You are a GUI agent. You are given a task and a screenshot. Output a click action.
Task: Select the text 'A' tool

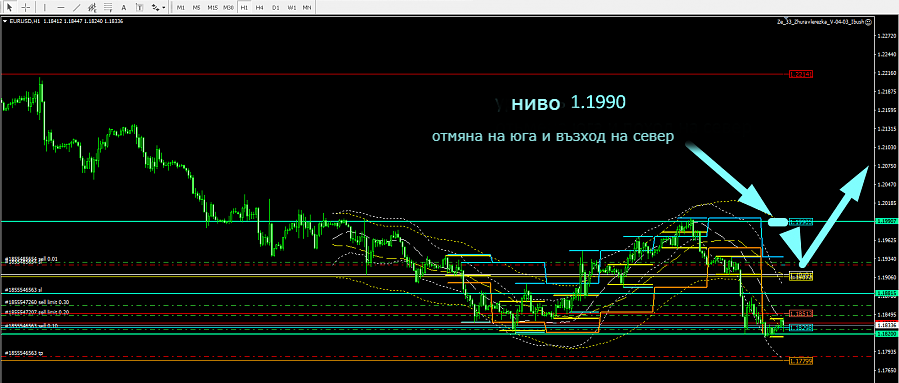tap(123, 7)
